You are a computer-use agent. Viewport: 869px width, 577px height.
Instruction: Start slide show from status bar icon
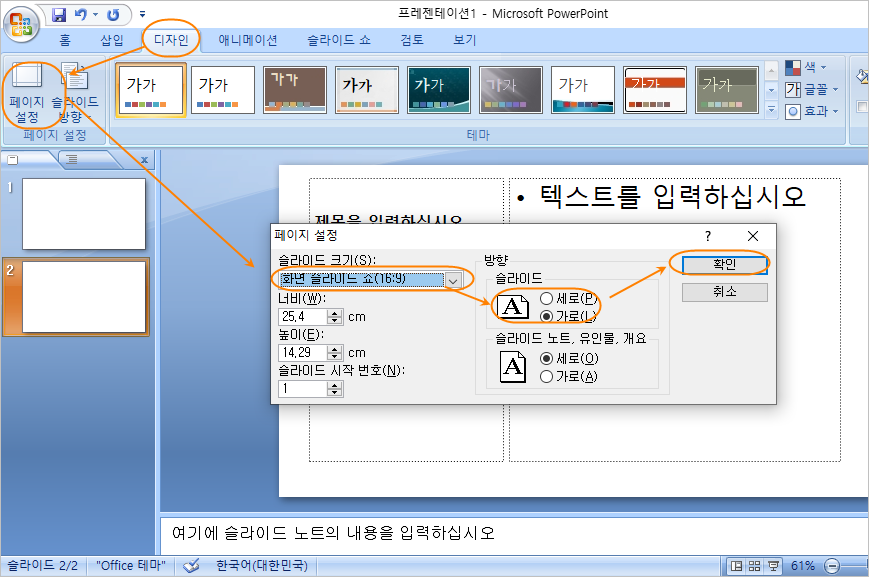773,566
